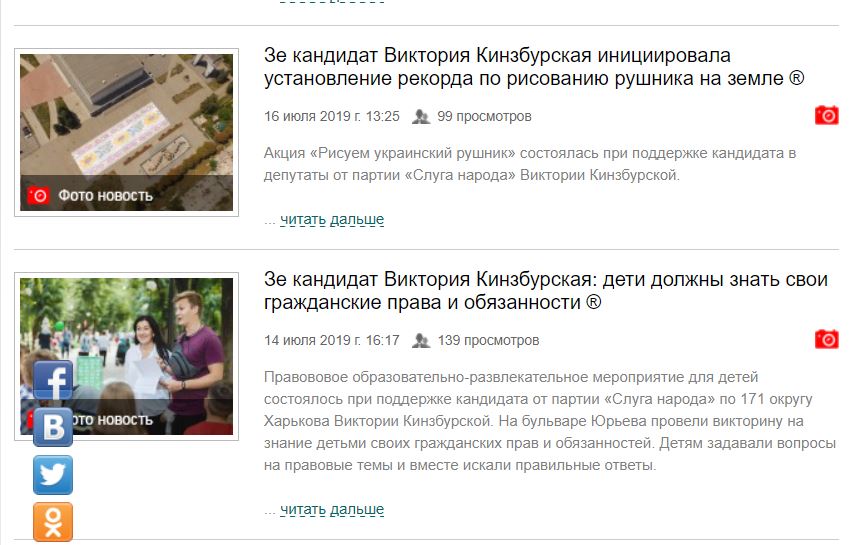Open the рушник record article headline
Image resolution: width=860 pixels, height=545 pixels.
(534, 67)
